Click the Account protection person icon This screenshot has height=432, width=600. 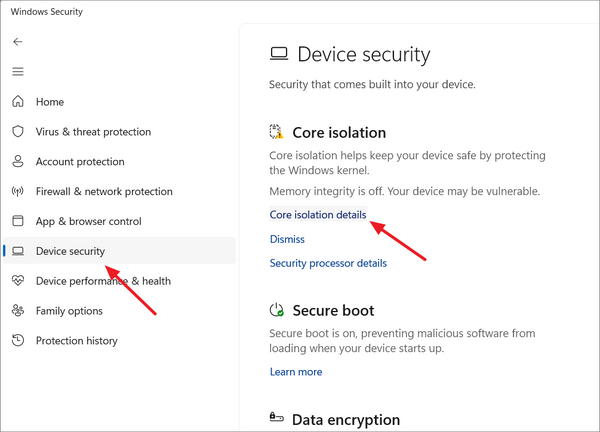click(17, 162)
